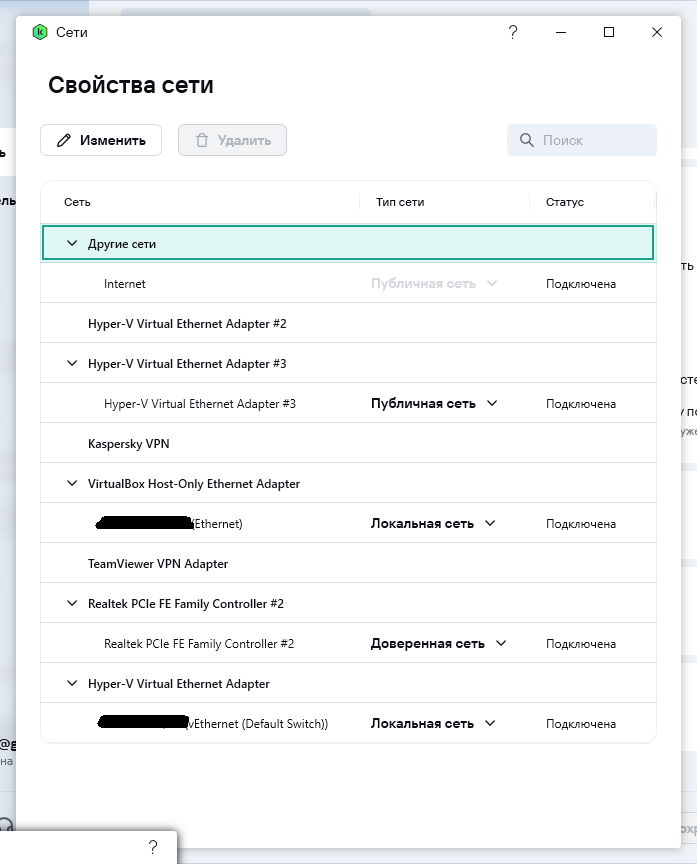Collapse the Hyper-V Virtual Ethernet Adapter group
The image size is (697, 864).
tap(72, 683)
